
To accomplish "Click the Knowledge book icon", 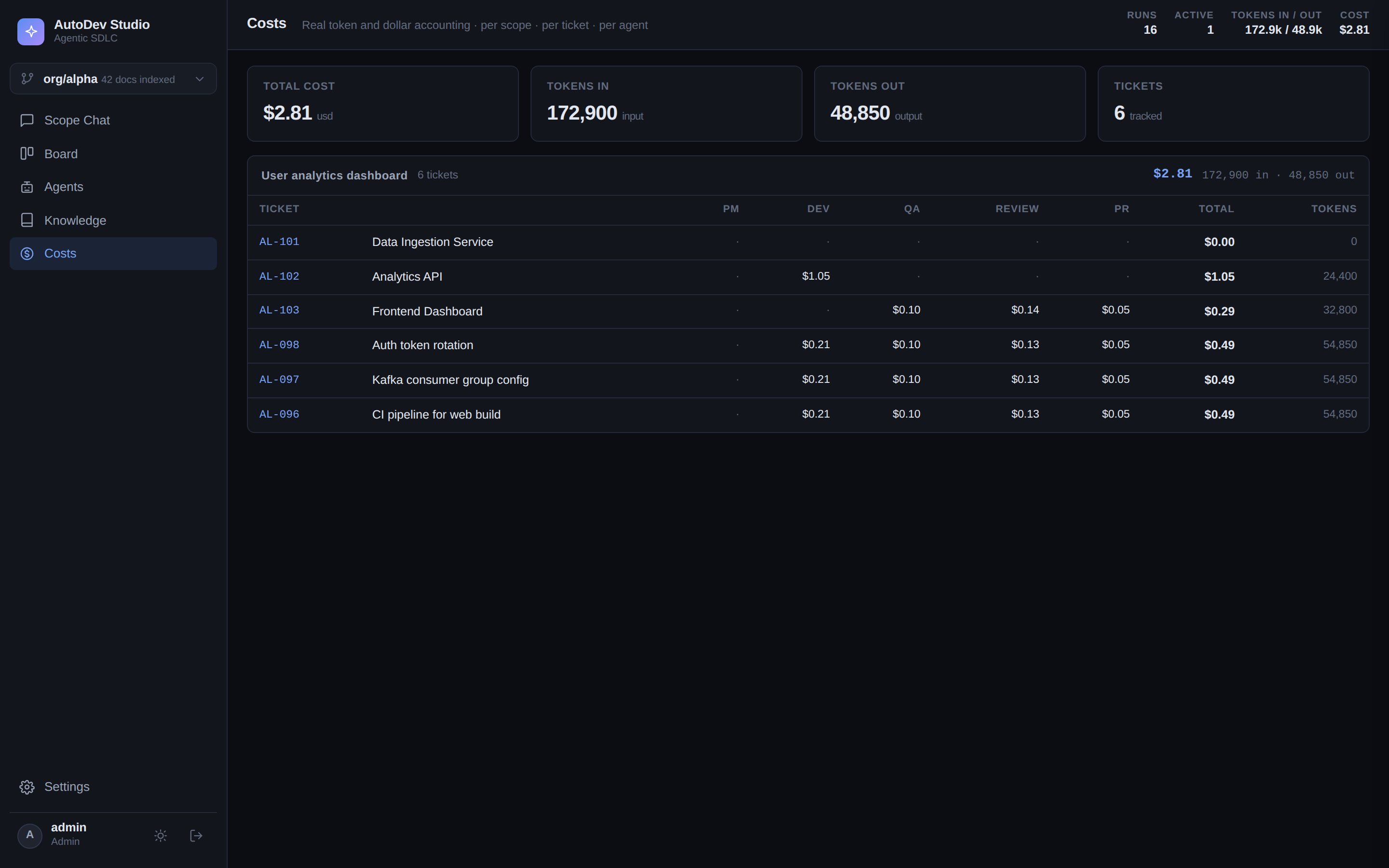I will [27, 220].
